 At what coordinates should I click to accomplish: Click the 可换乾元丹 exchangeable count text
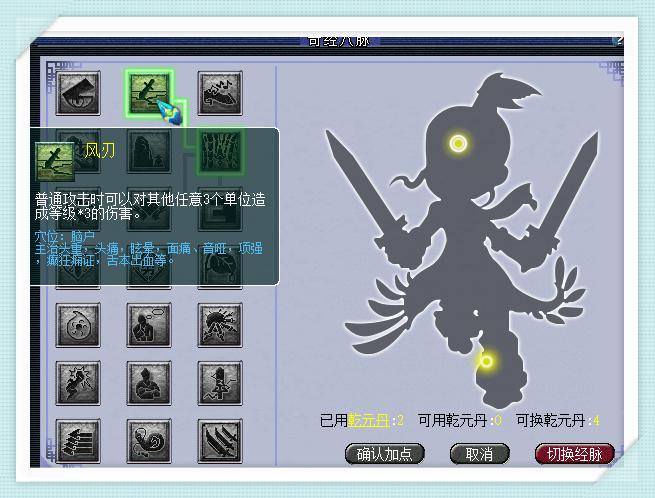click(558, 420)
